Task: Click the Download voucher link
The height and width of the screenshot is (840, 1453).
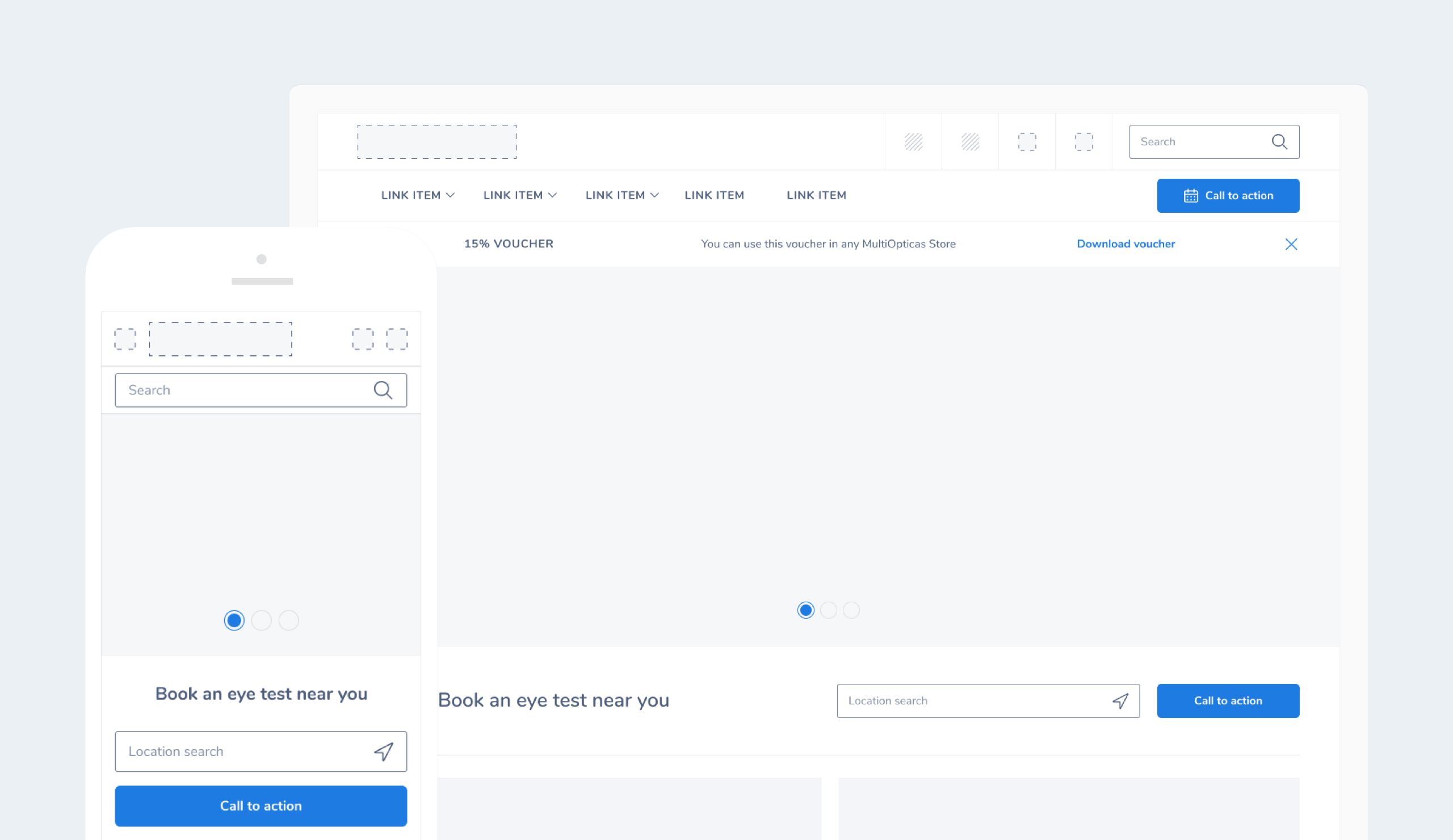Action: [1126, 244]
